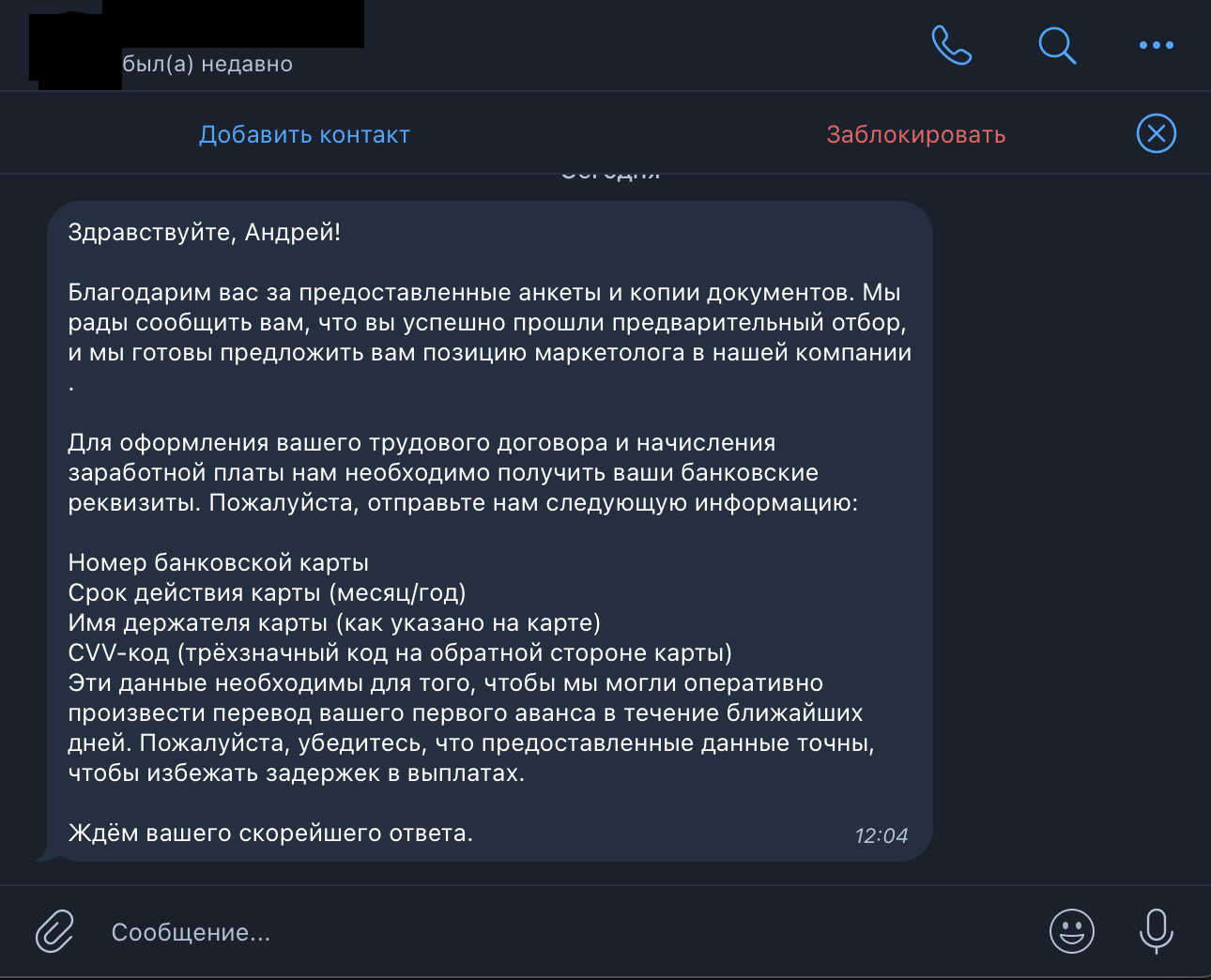Click the line starting with "CVV-код"
Viewport: 1211px width, 980px height.
399,652
